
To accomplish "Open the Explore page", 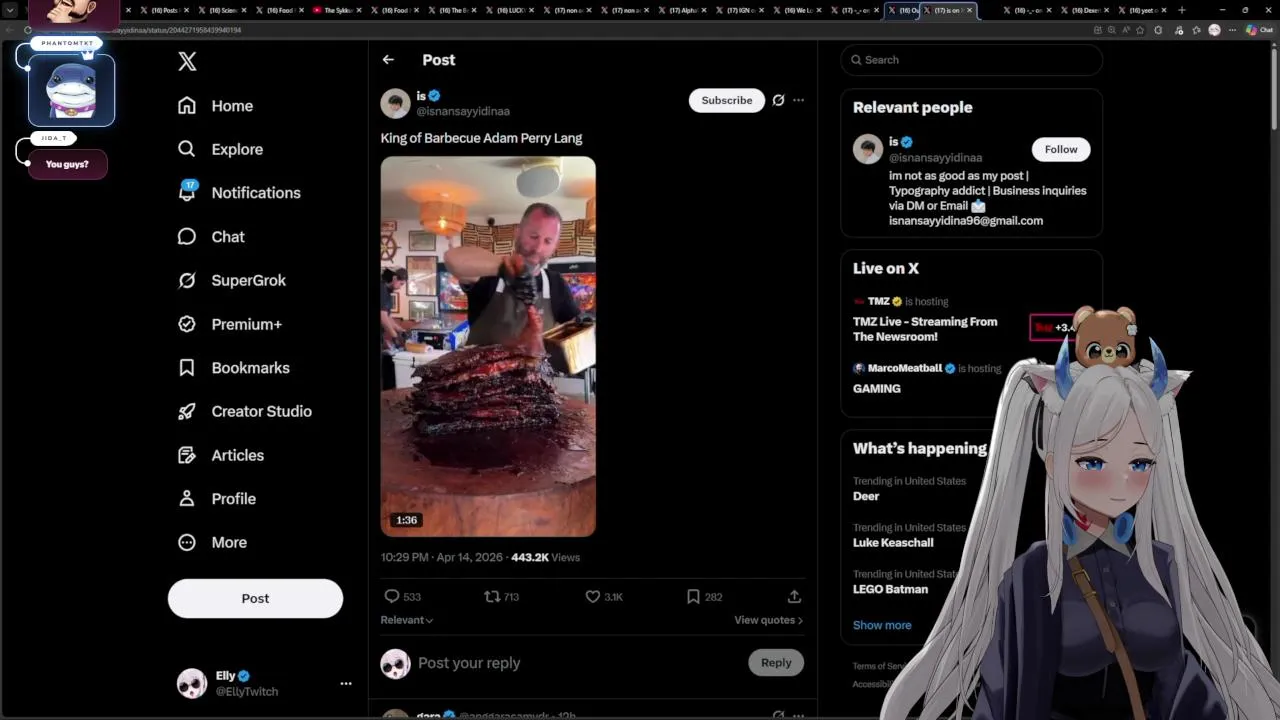I will click(x=221, y=149).
